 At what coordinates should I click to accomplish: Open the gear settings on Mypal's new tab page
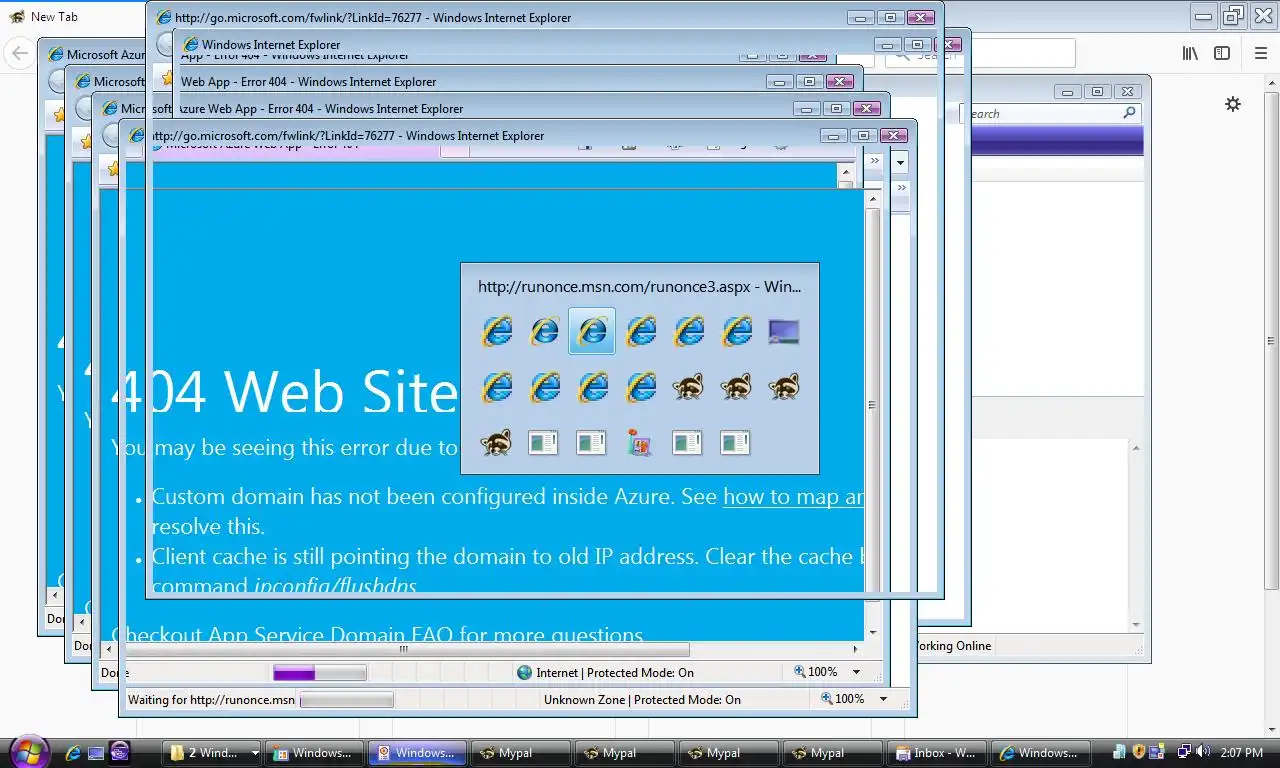point(1233,104)
